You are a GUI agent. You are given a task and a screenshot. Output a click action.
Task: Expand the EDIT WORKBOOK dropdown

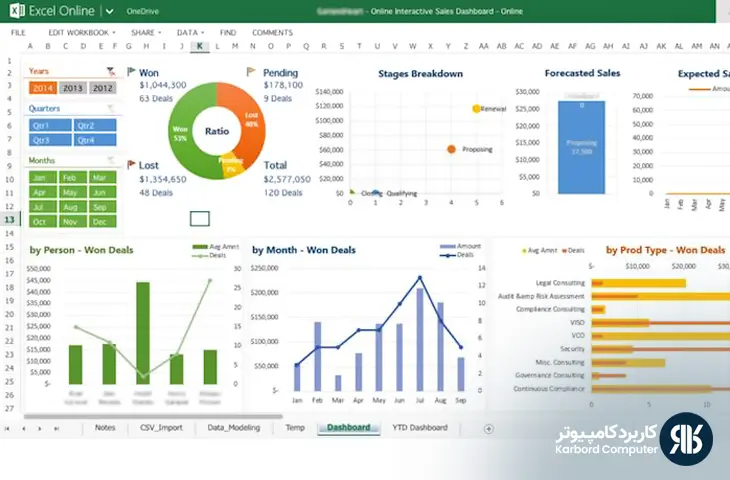click(x=82, y=33)
